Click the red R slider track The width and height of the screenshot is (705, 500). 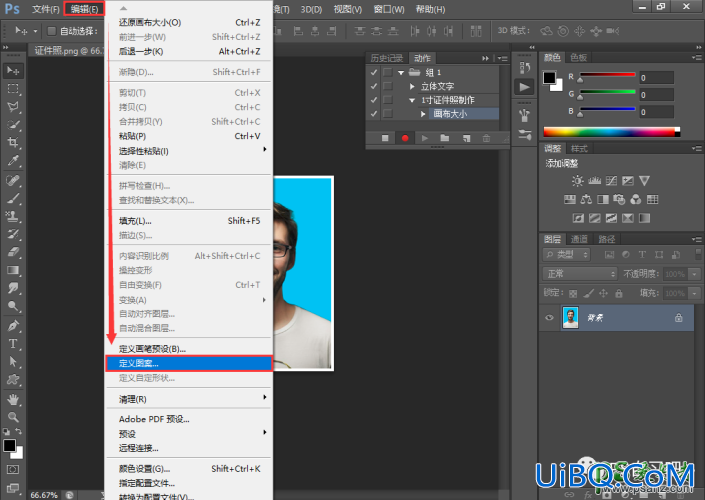pyautogui.click(x=607, y=74)
